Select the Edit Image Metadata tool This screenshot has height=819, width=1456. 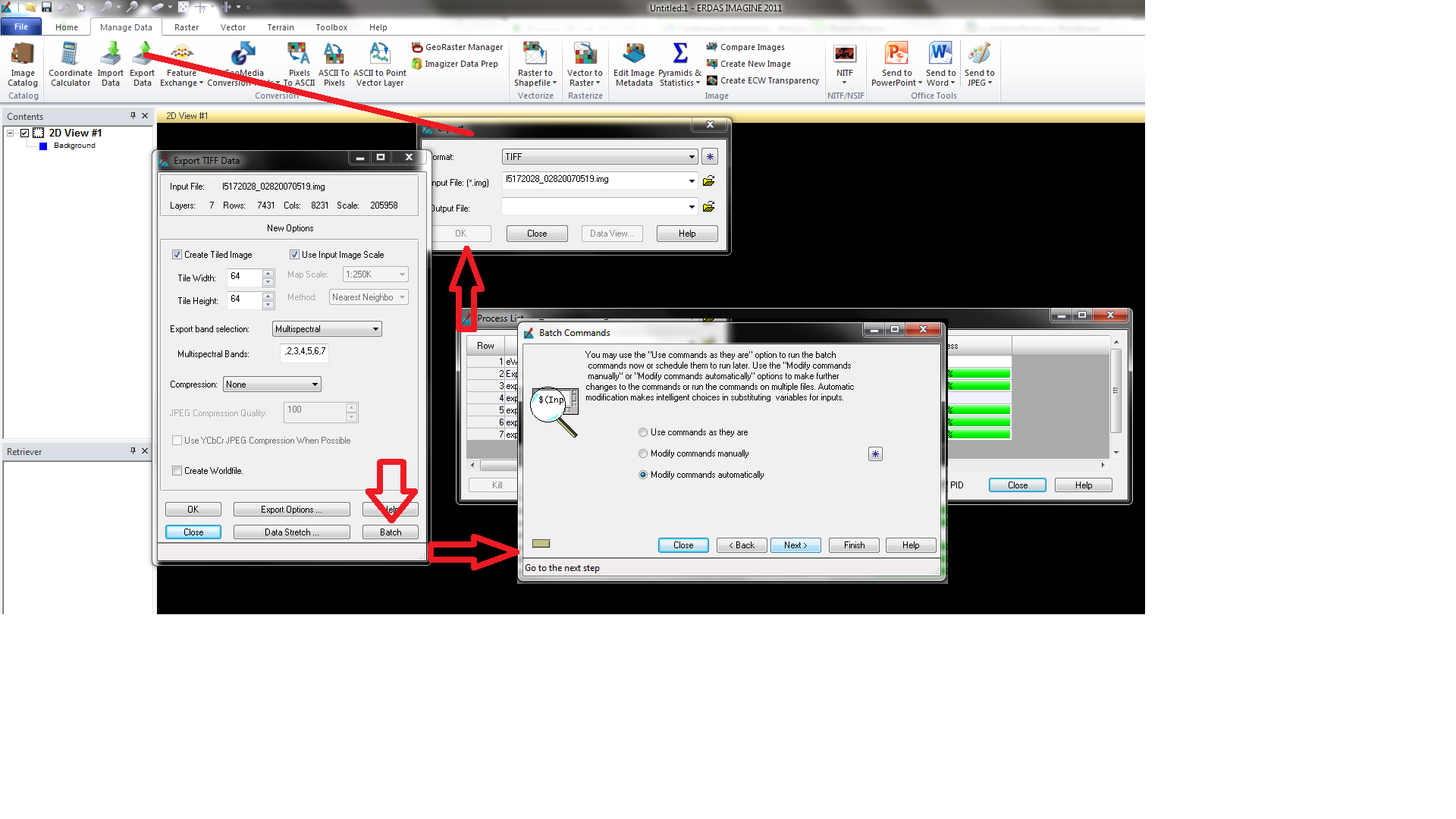tap(633, 64)
